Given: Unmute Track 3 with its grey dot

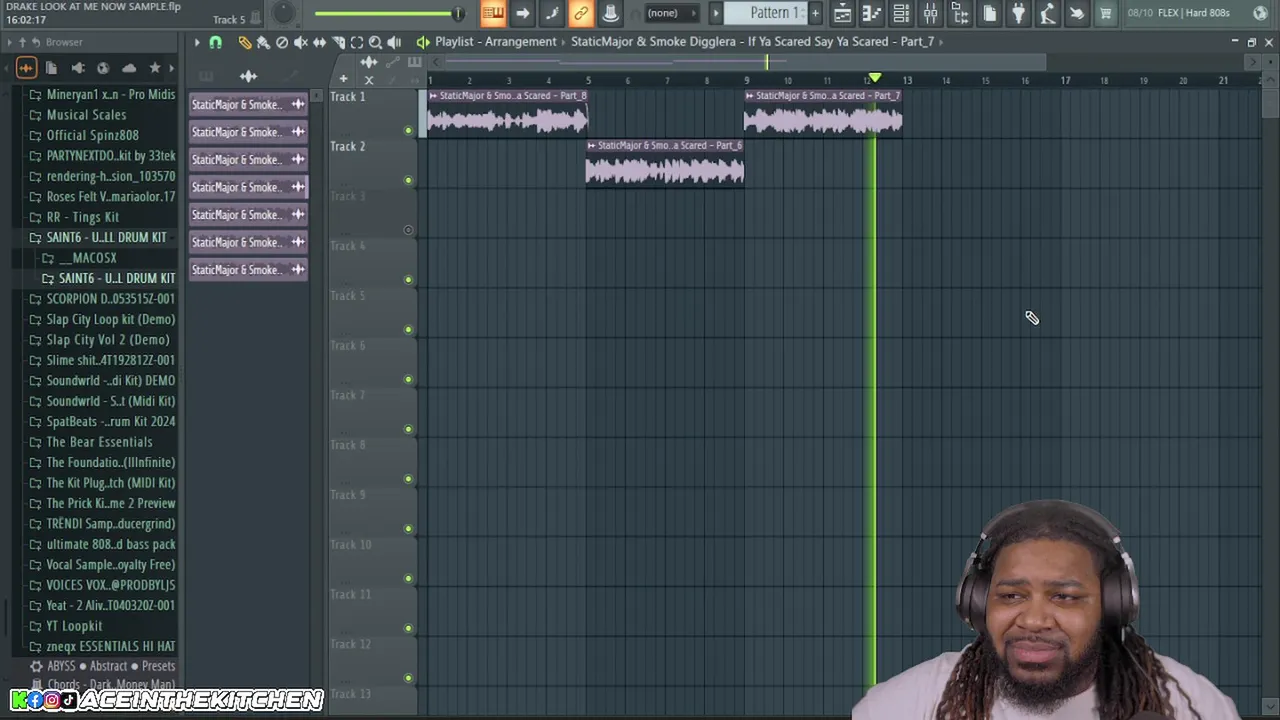Looking at the screenshot, I should [x=408, y=230].
